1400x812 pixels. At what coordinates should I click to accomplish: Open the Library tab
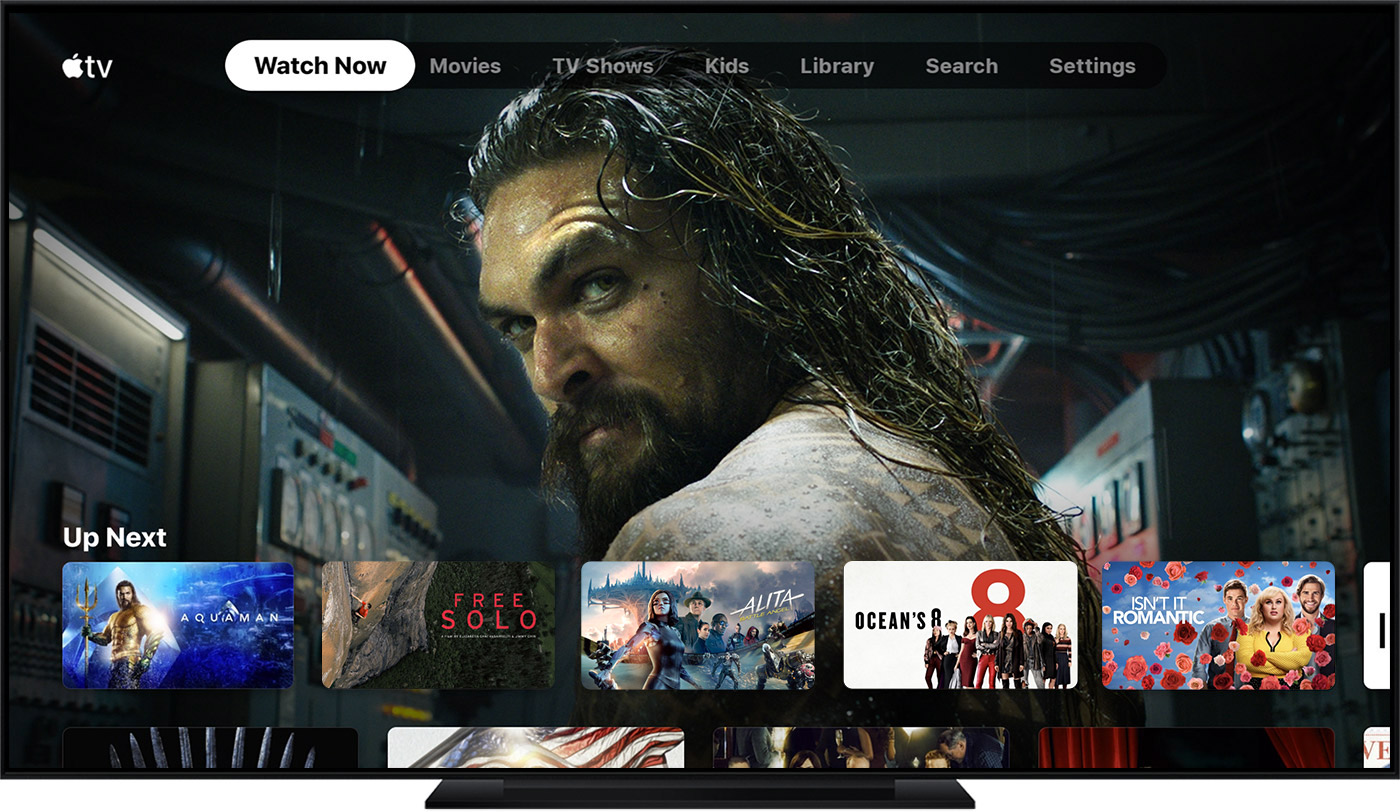[x=837, y=66]
